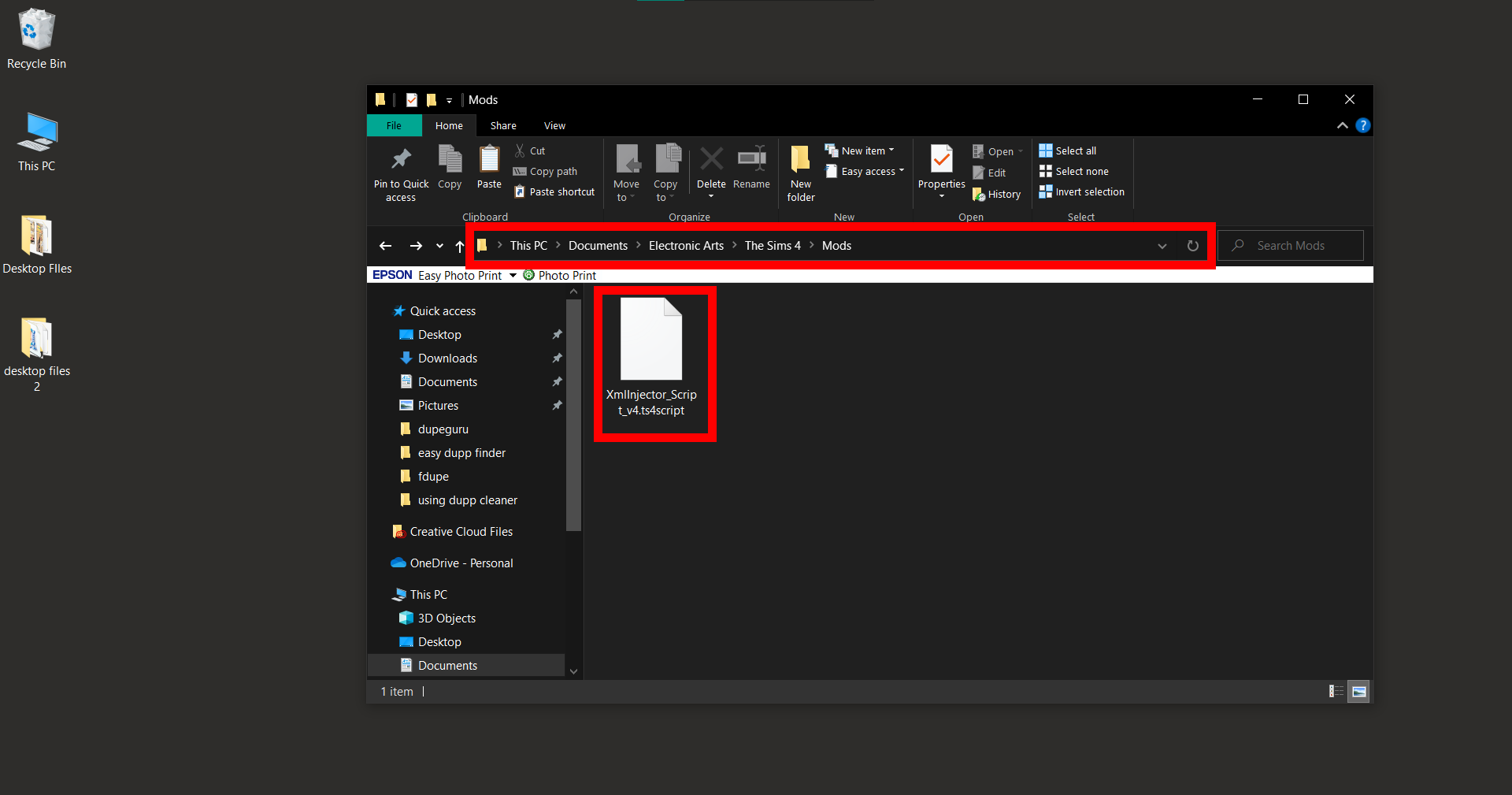This screenshot has width=1512, height=795.
Task: Create a New folder
Action: [800, 172]
